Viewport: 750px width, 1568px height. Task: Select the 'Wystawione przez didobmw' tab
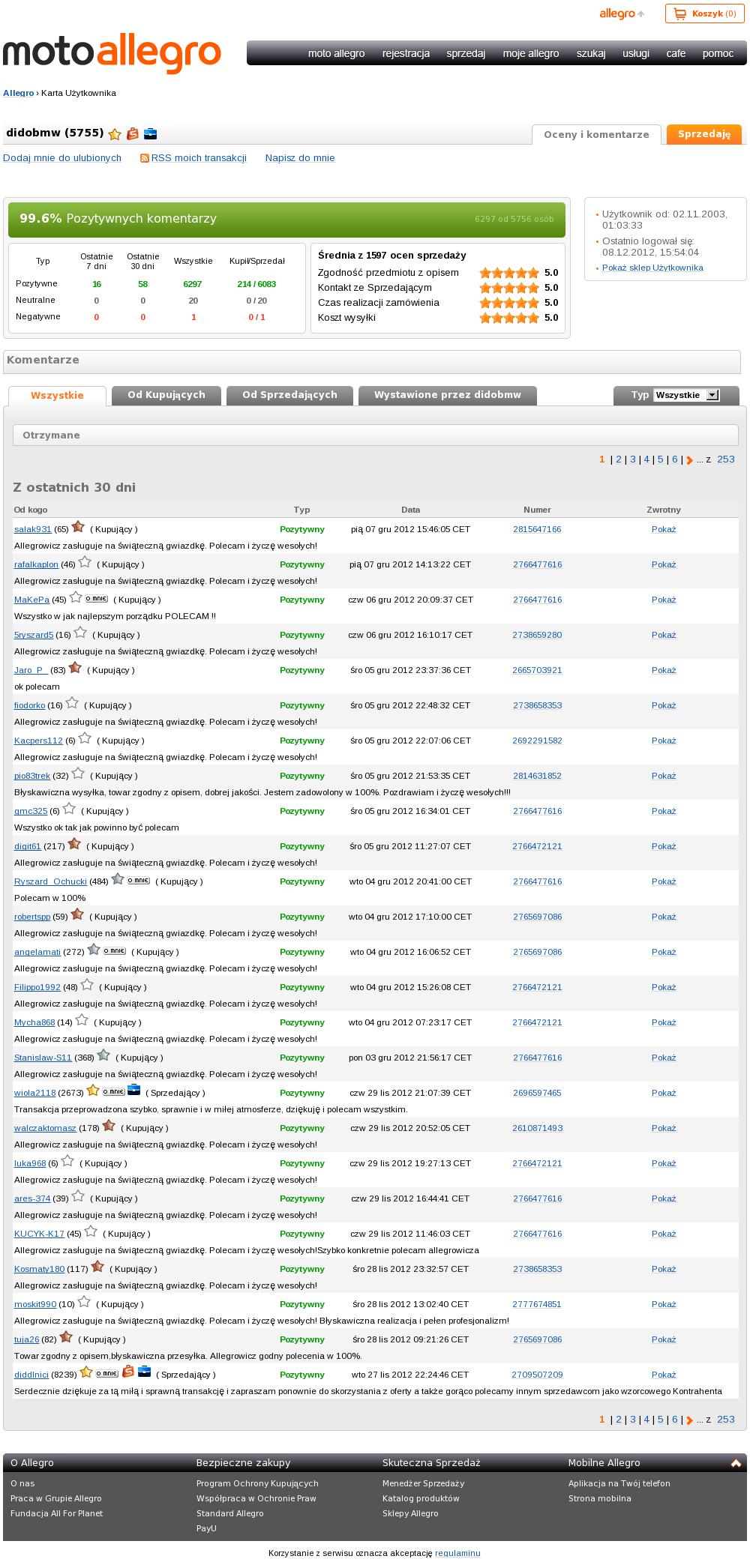448,395
